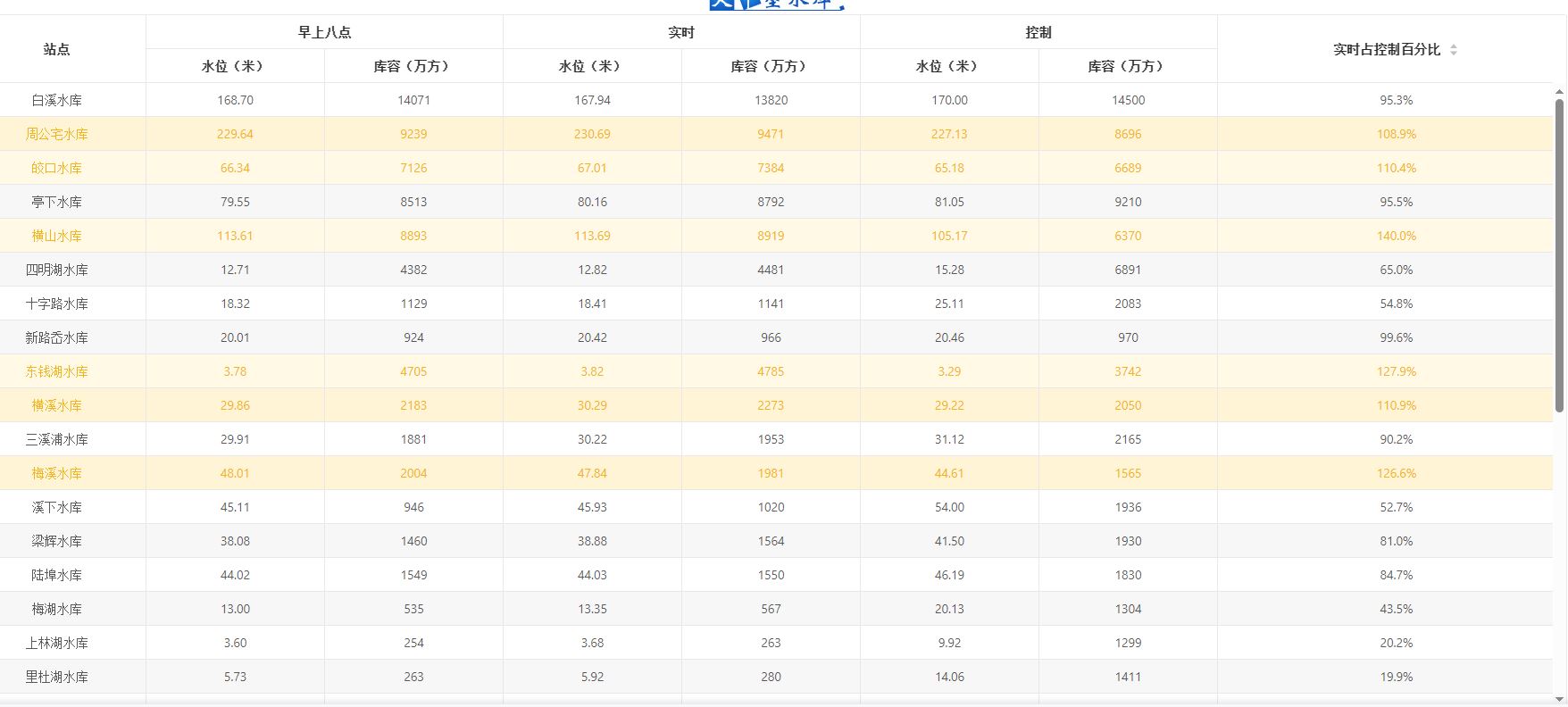Click station name 四明湖水库
Image resolution: width=1568 pixels, height=707 pixels.
click(56, 270)
